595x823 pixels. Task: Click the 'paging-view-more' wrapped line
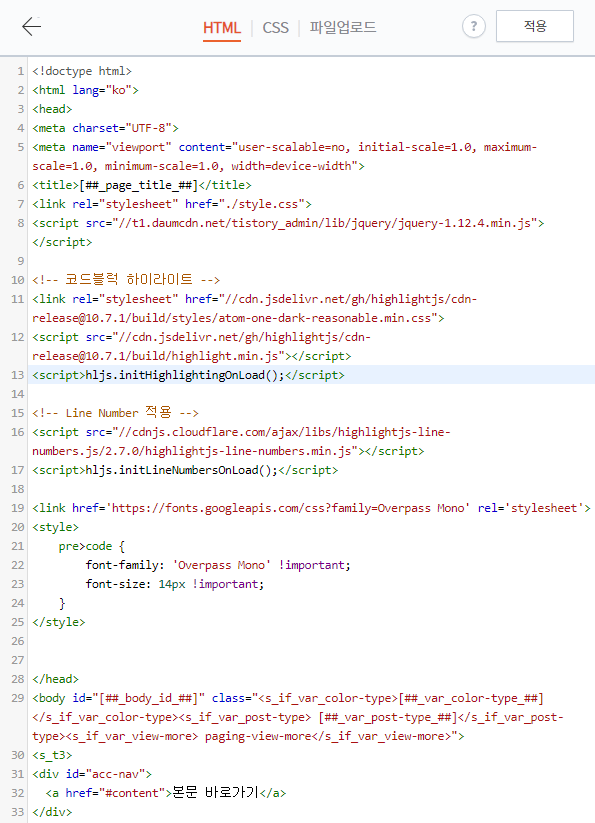coord(248,735)
